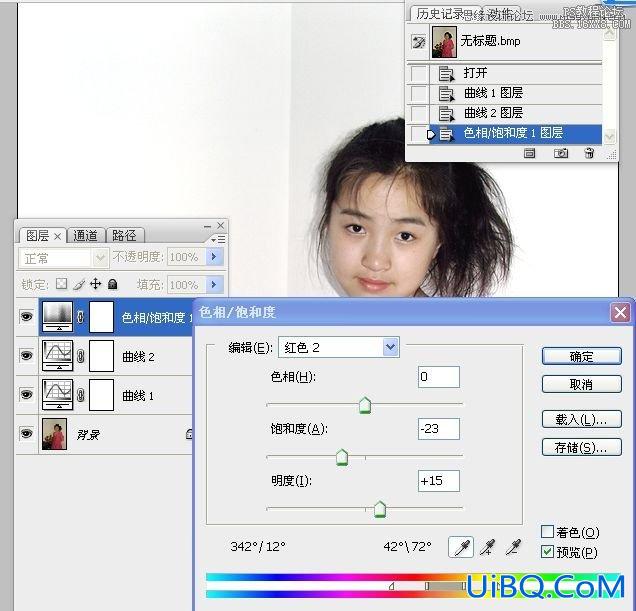636x611 pixels.
Task: Close the 色相/饱和度 dialog
Action: coord(620,312)
